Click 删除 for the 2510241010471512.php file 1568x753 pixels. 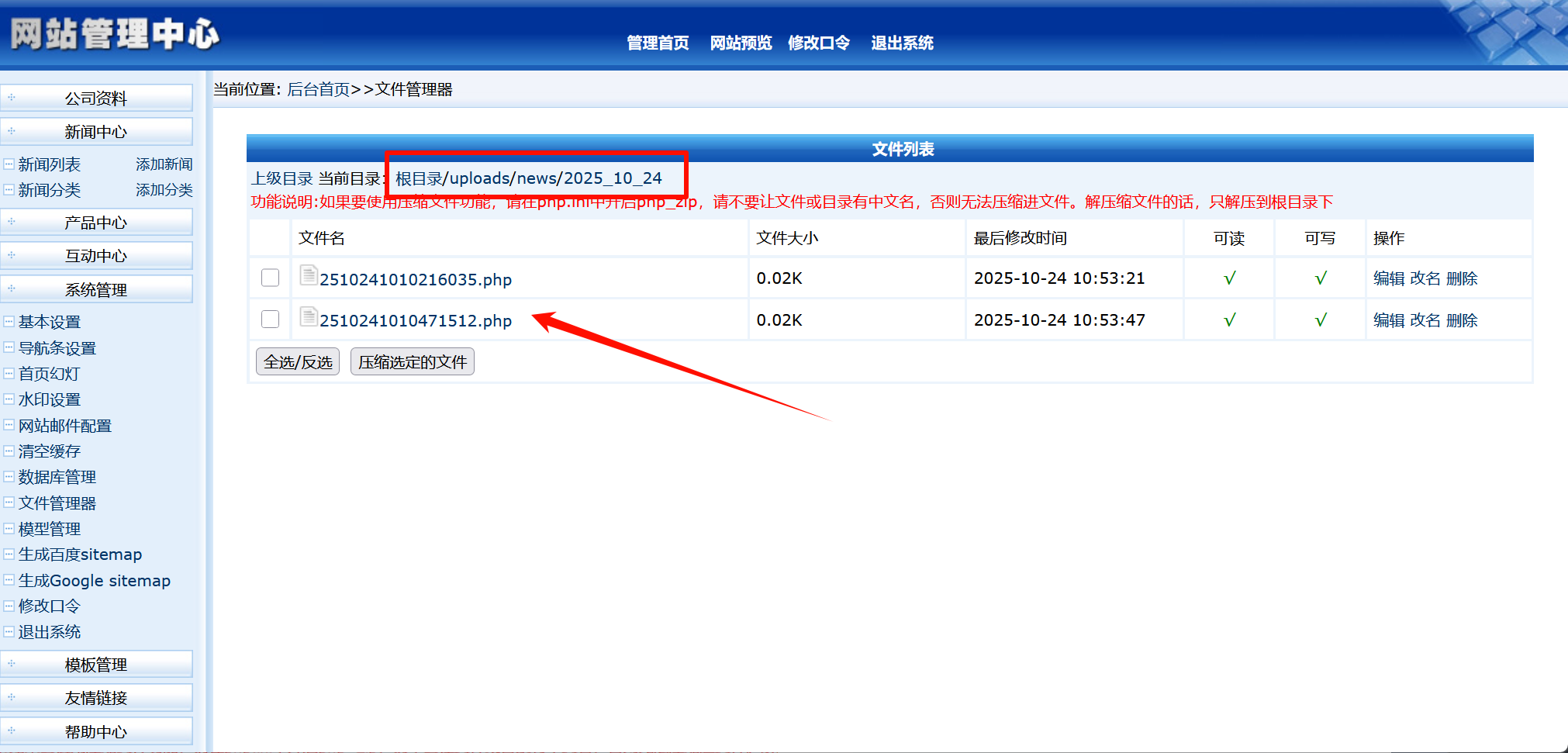point(1462,320)
